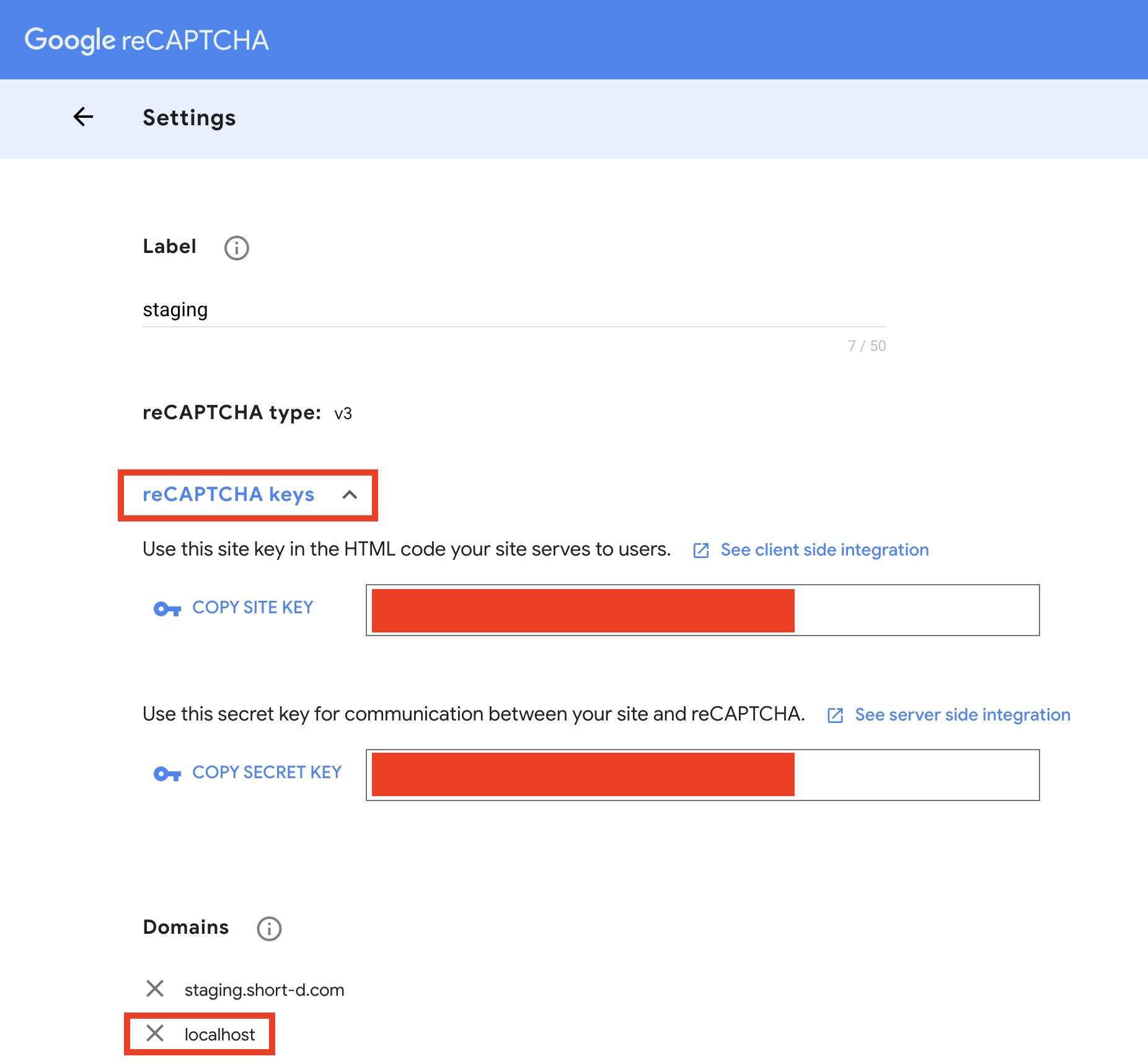
Task: Remove the localhost domain
Action: 155,1033
